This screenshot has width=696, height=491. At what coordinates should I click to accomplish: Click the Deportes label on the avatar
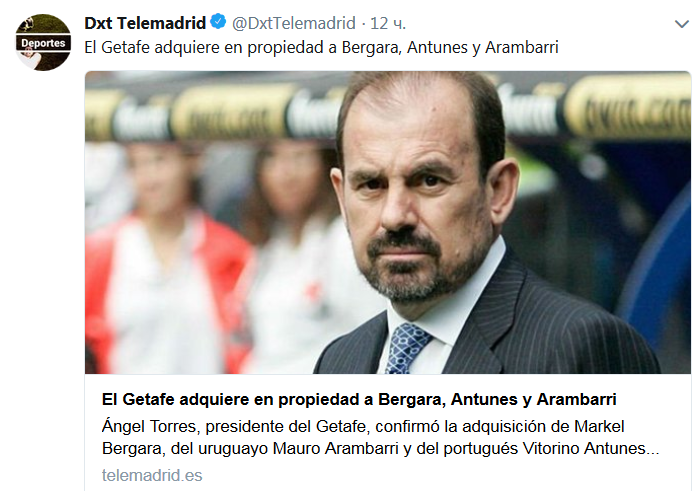(43, 43)
